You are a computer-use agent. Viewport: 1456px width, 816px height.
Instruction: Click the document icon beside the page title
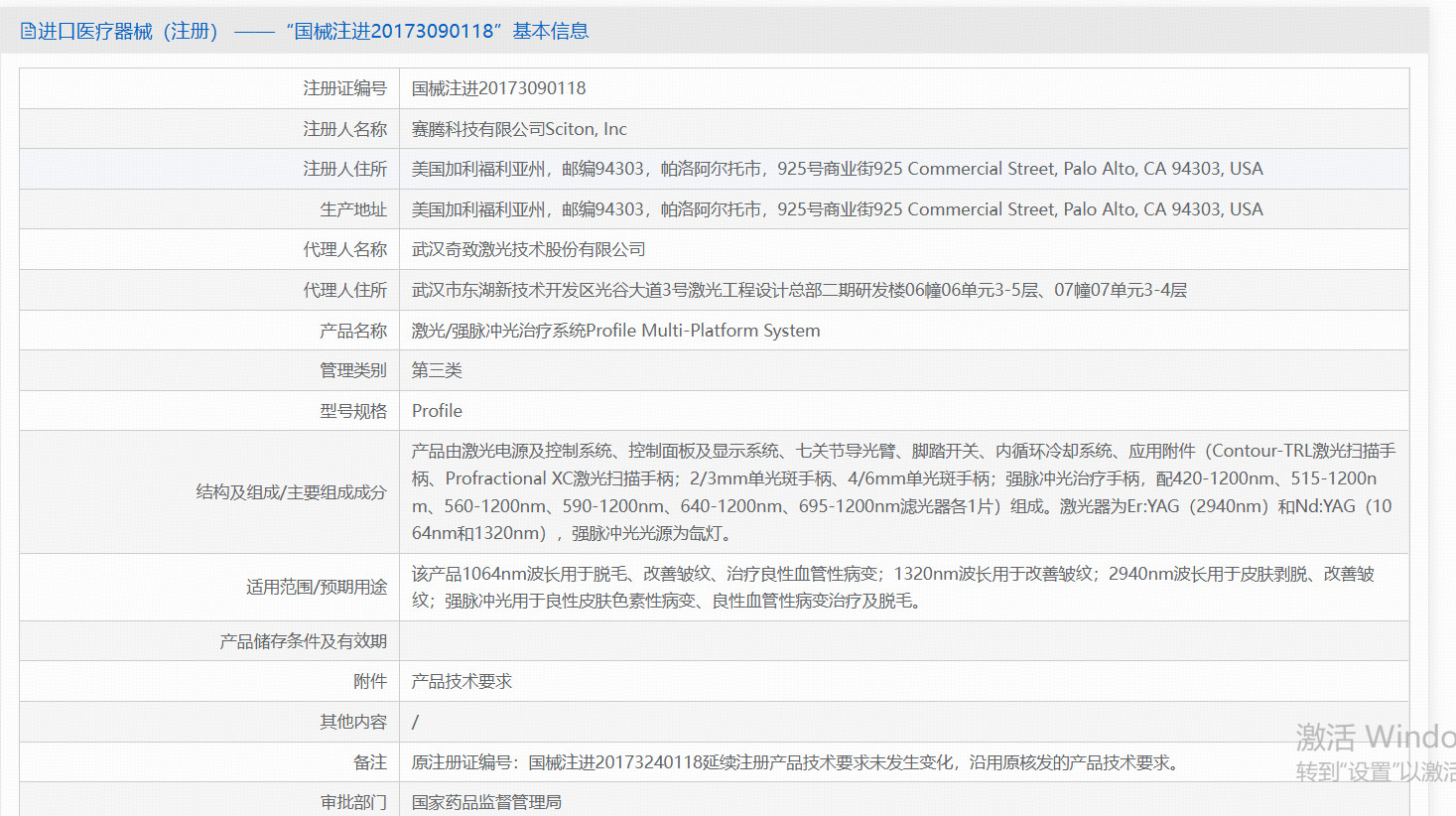[x=28, y=32]
